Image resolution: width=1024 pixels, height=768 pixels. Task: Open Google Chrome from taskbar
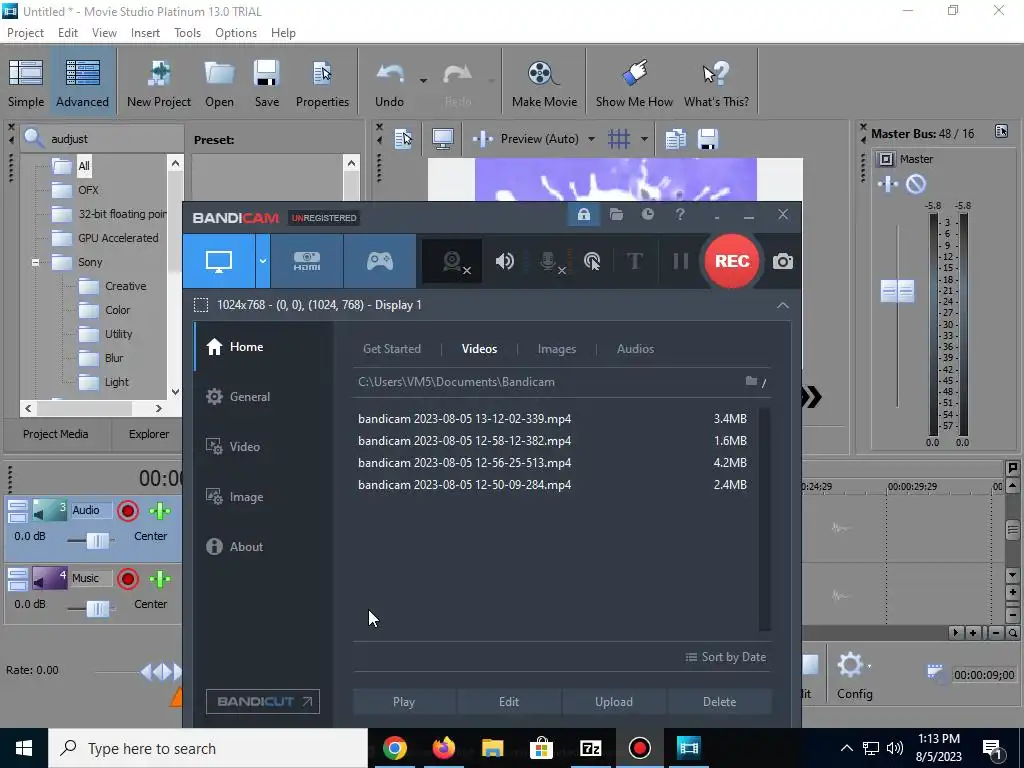tap(394, 748)
